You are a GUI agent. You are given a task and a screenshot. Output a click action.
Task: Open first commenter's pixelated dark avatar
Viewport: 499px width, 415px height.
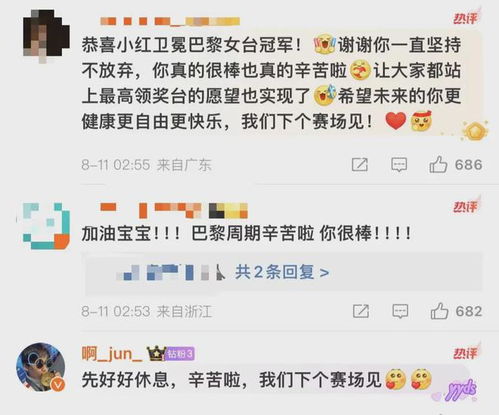coord(46,36)
